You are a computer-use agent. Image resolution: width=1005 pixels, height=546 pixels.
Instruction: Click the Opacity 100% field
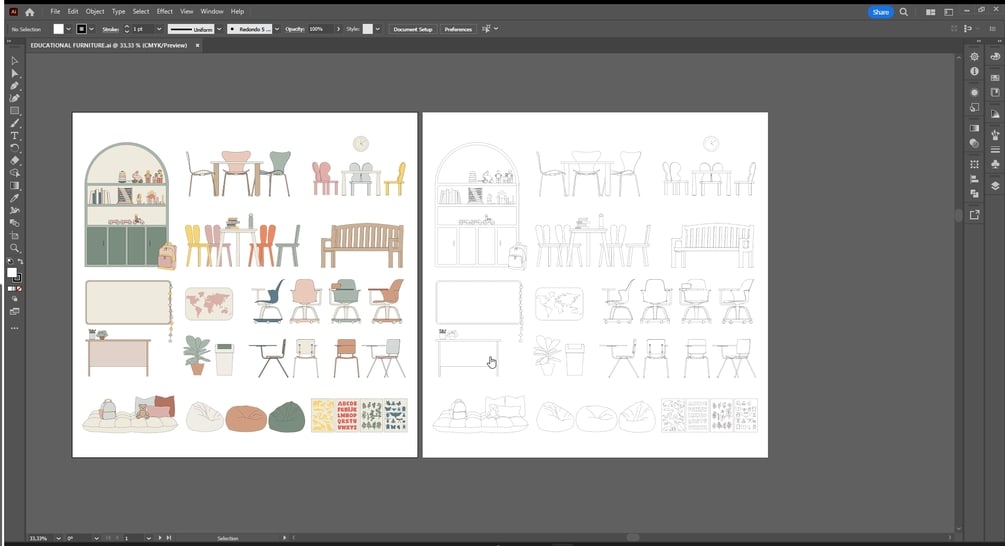[320, 29]
